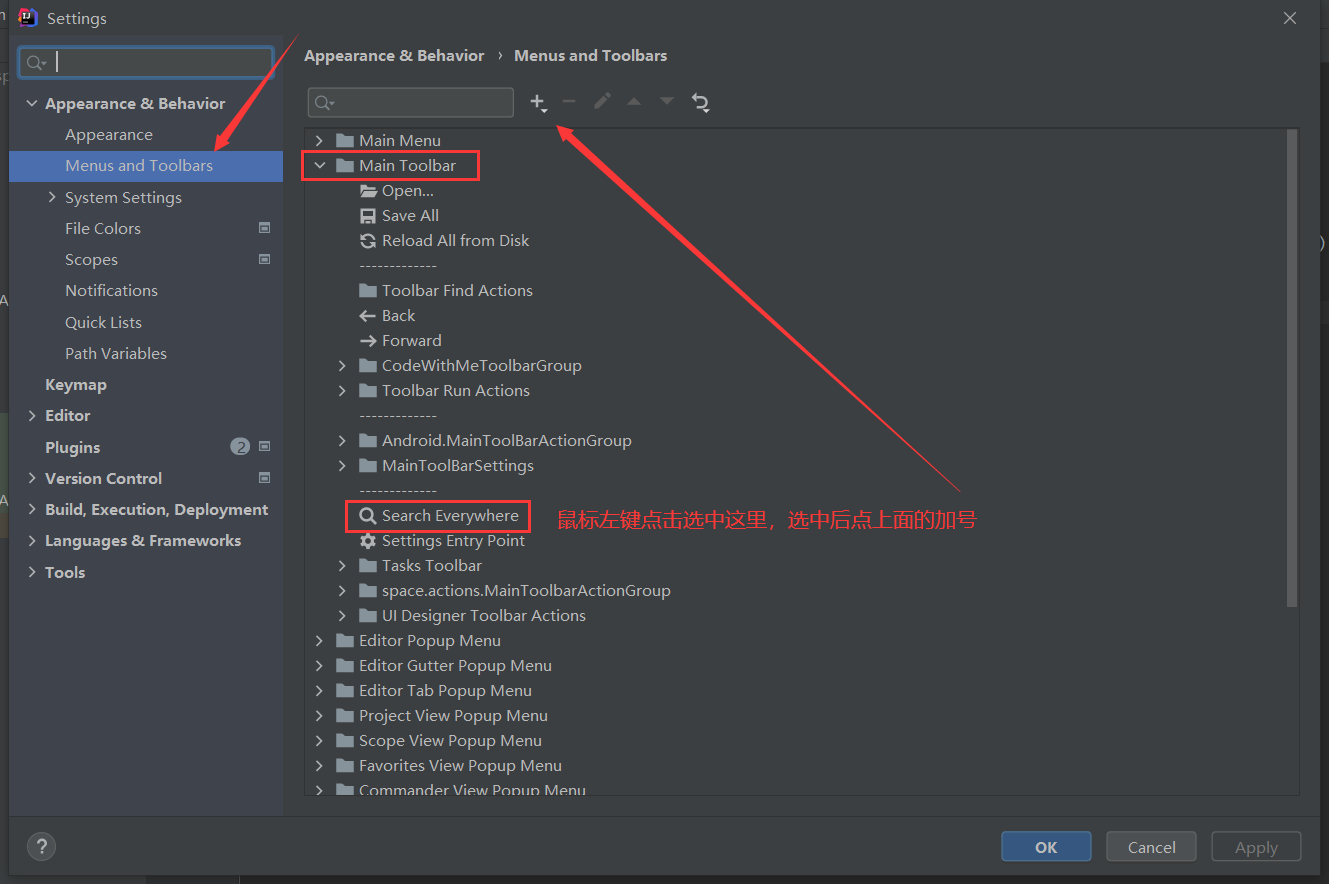
Task: Click the IntelliJ logo in title bar
Action: point(28,18)
